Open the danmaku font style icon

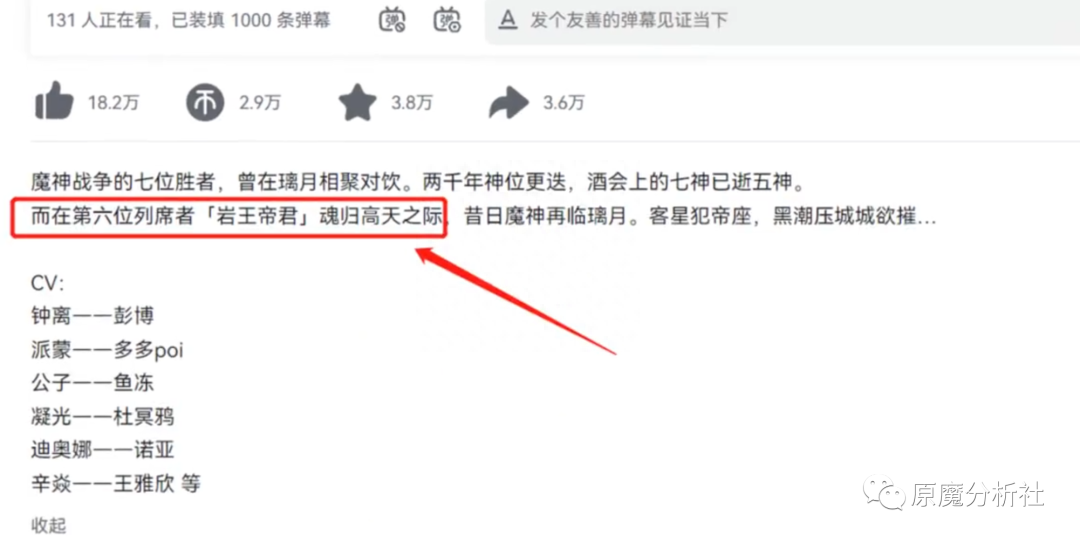click(x=508, y=19)
